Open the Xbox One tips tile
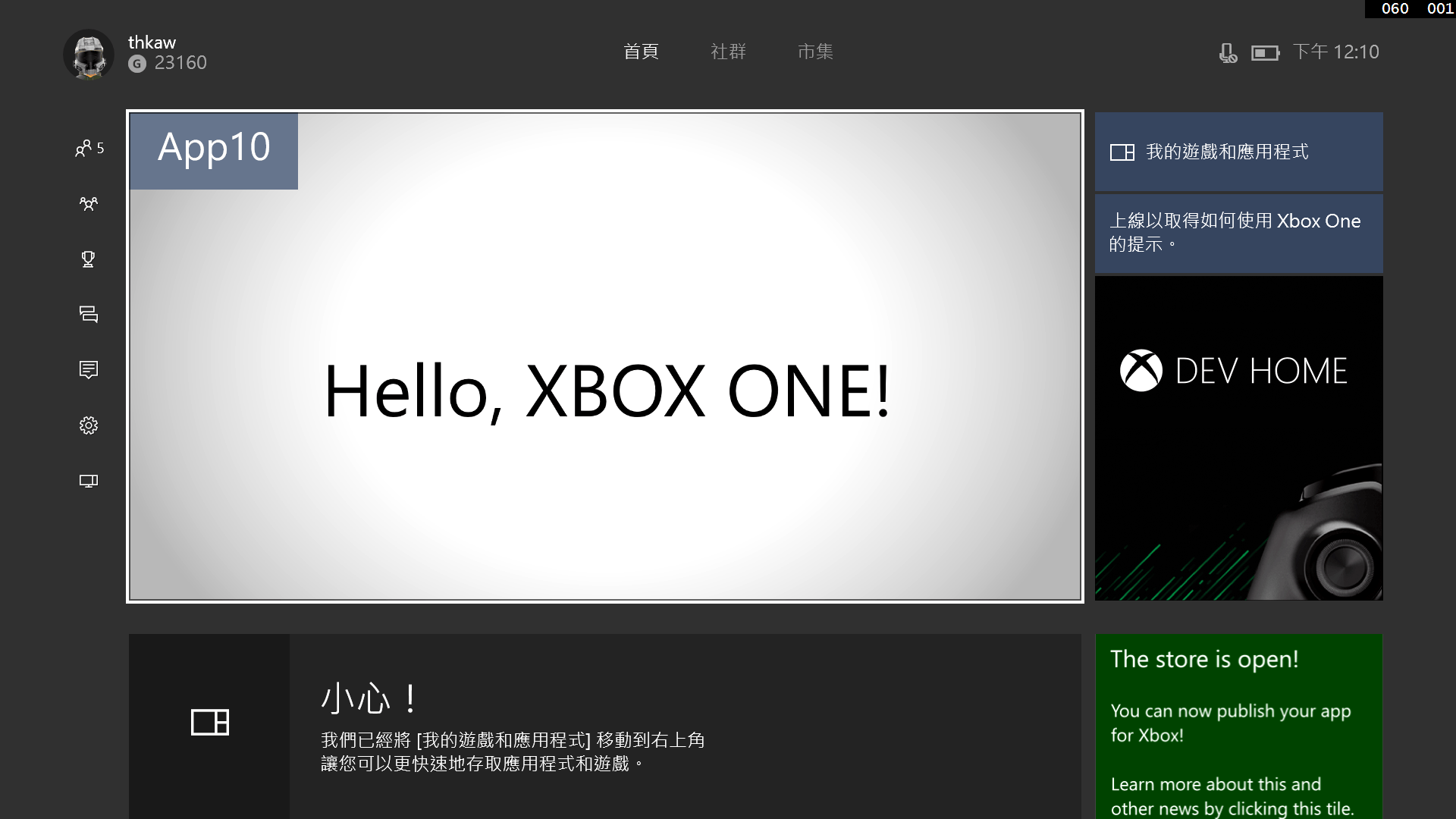The width and height of the screenshot is (1456, 819). pos(1239,234)
